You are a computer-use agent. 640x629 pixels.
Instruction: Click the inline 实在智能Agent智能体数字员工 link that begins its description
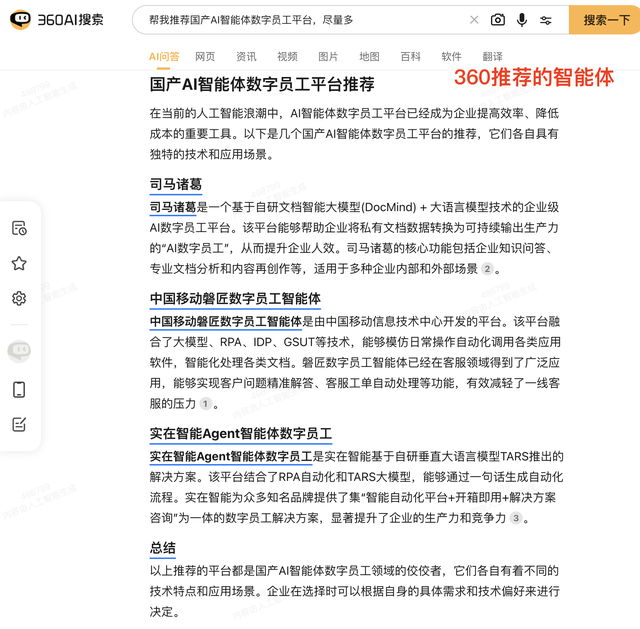click(231, 456)
